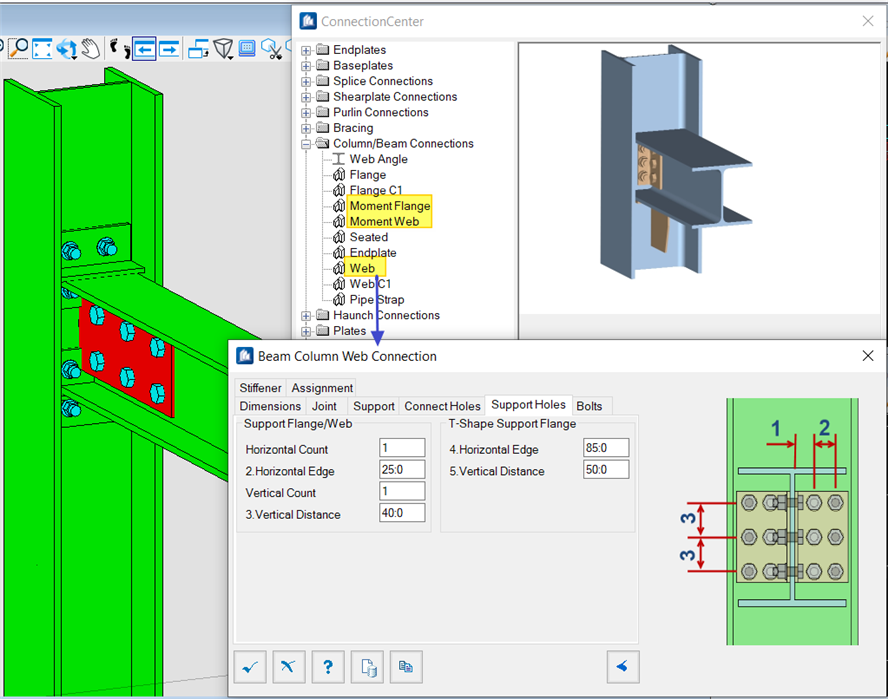Click the save-template document icon button
This screenshot has height=699, width=888.
pyautogui.click(x=367, y=666)
